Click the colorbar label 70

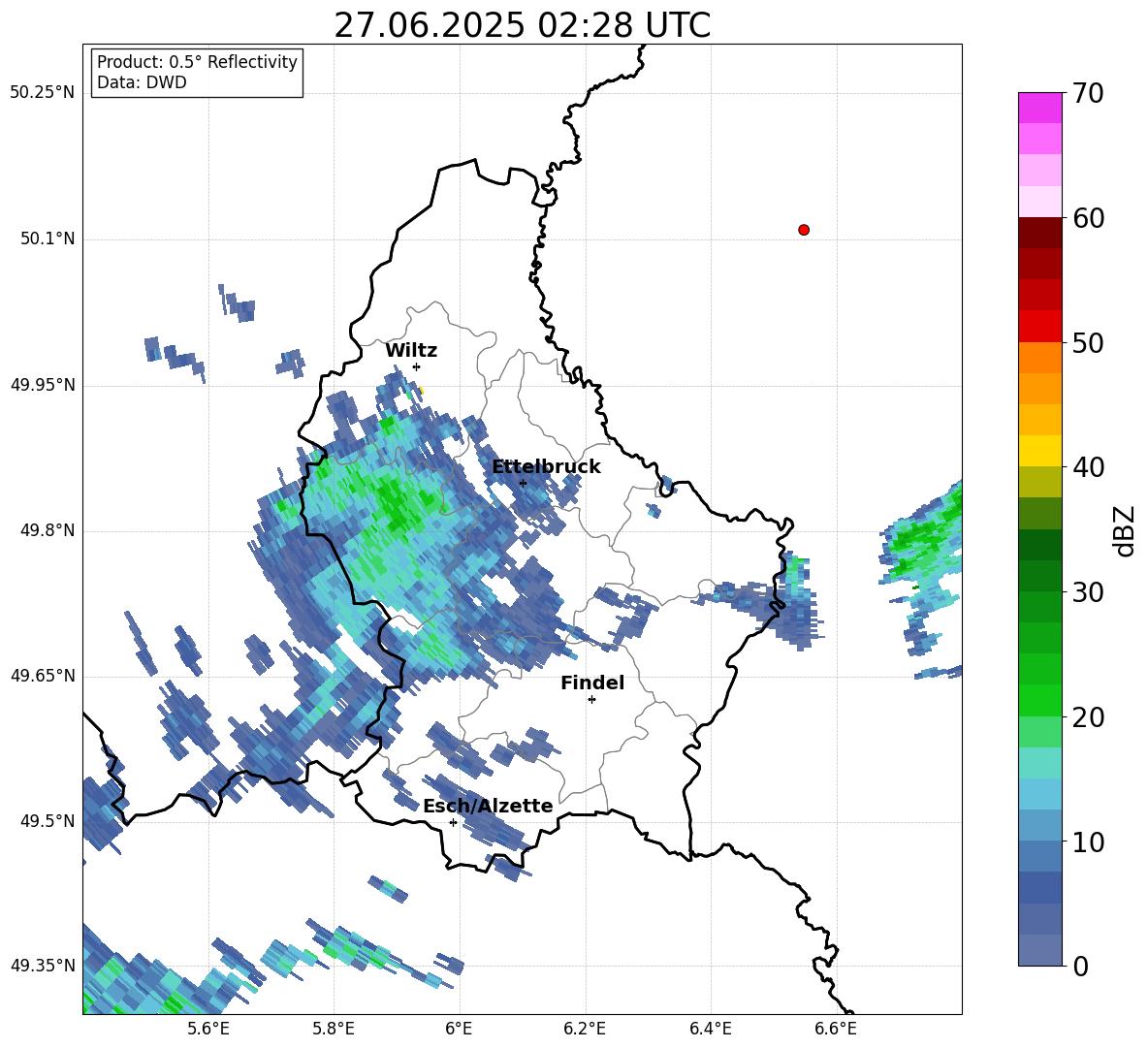[x=1088, y=93]
